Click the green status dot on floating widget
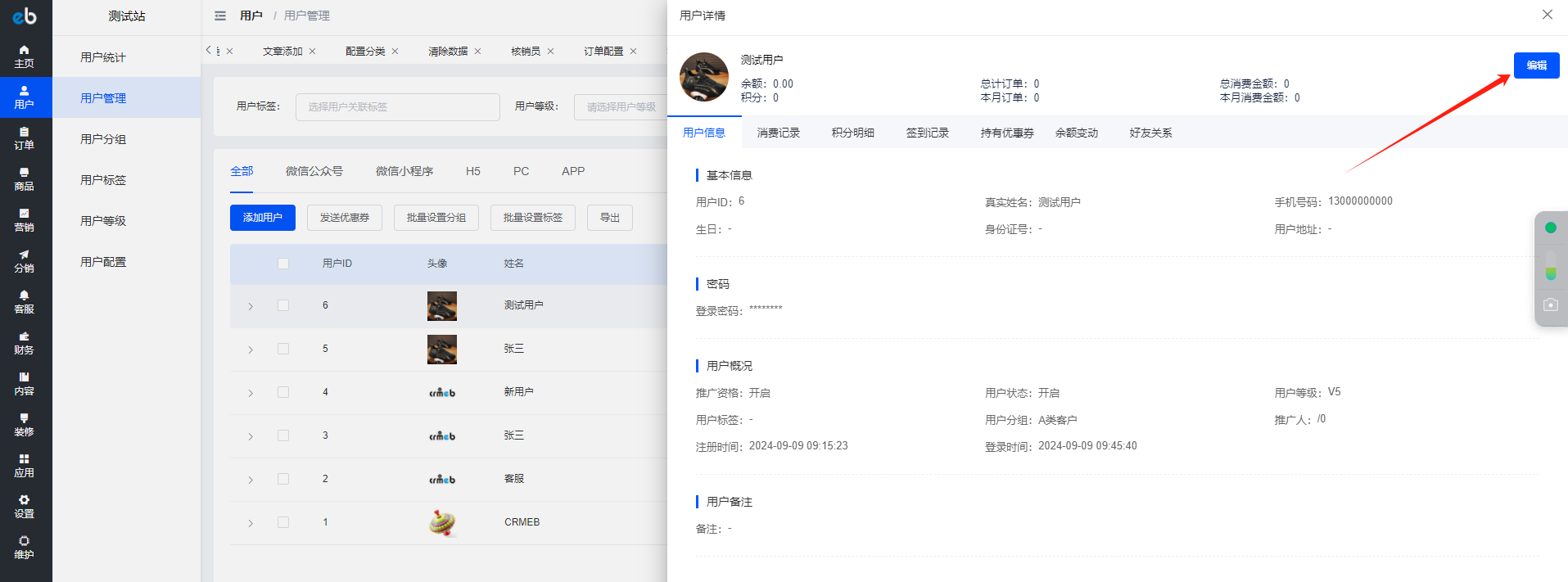Viewport: 1568px width, 582px height. click(1550, 228)
